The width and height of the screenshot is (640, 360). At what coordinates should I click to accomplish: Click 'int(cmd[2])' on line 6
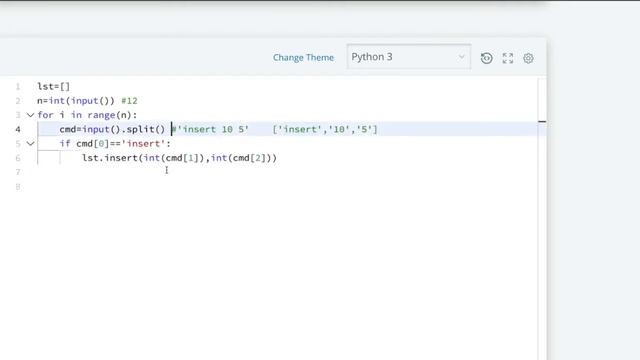[x=241, y=158]
